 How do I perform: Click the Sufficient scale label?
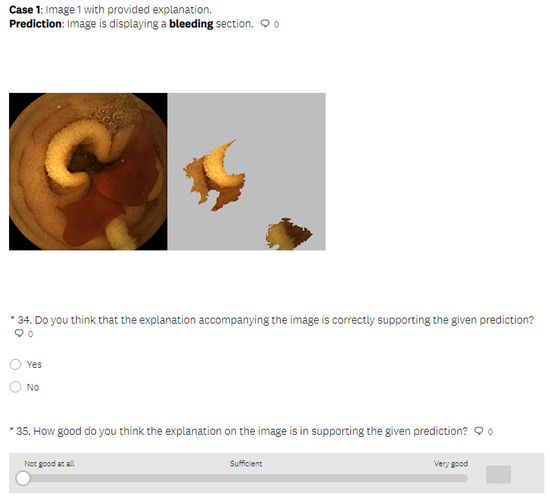pyautogui.click(x=246, y=464)
